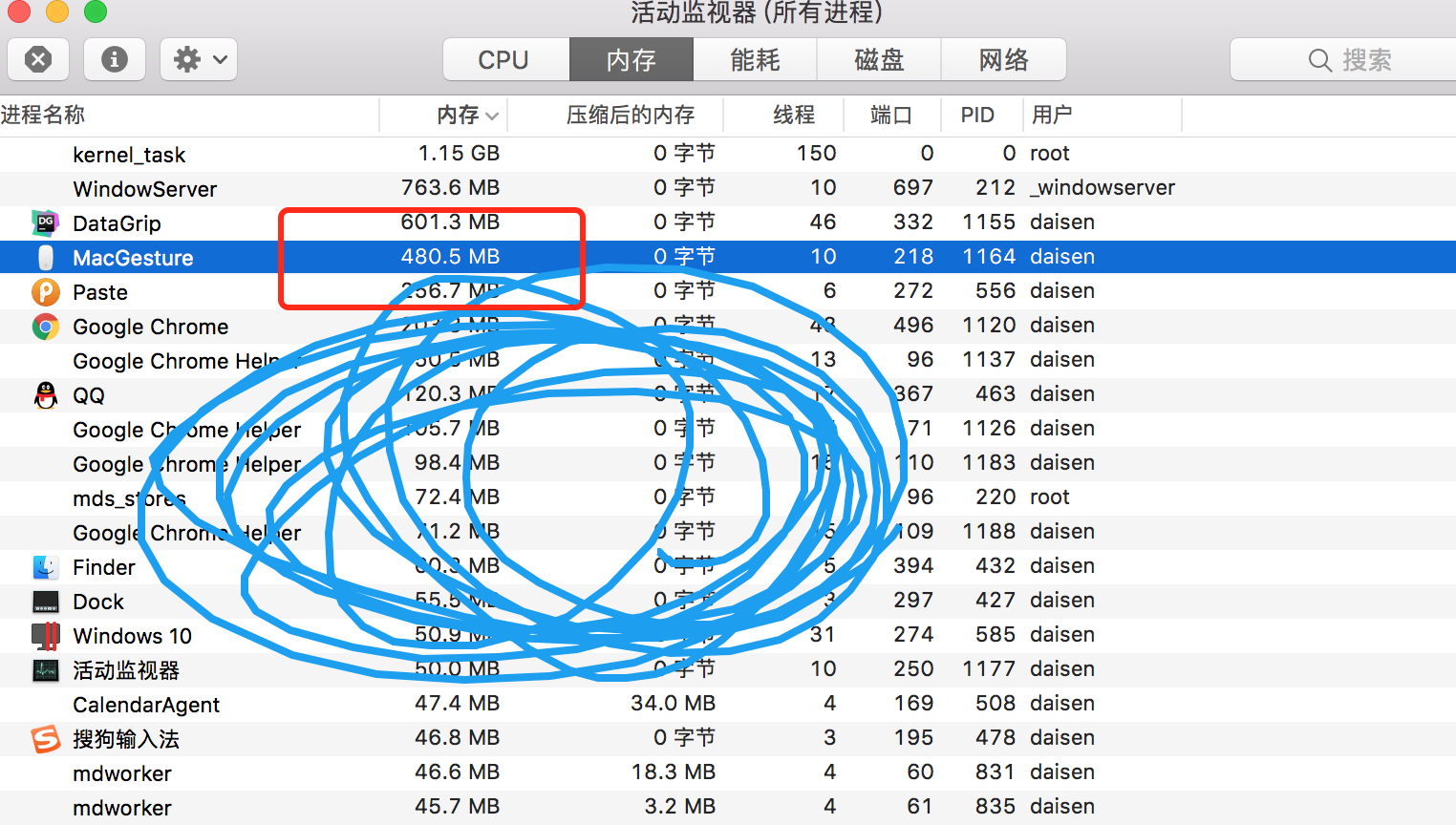The height and width of the screenshot is (825, 1456).
Task: Sort by 线程 threads column header
Action: point(783,115)
